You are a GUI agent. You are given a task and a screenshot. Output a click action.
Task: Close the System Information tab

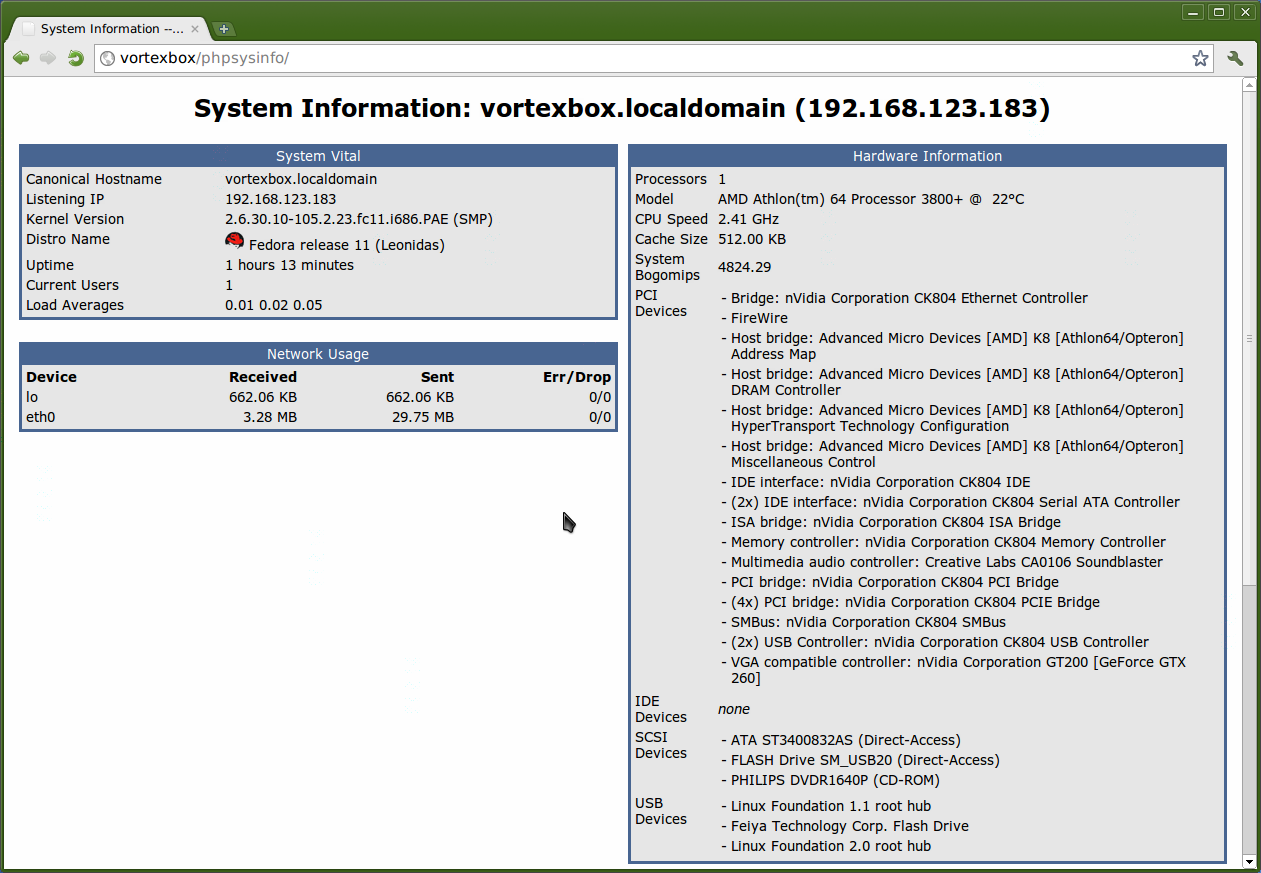click(x=195, y=29)
